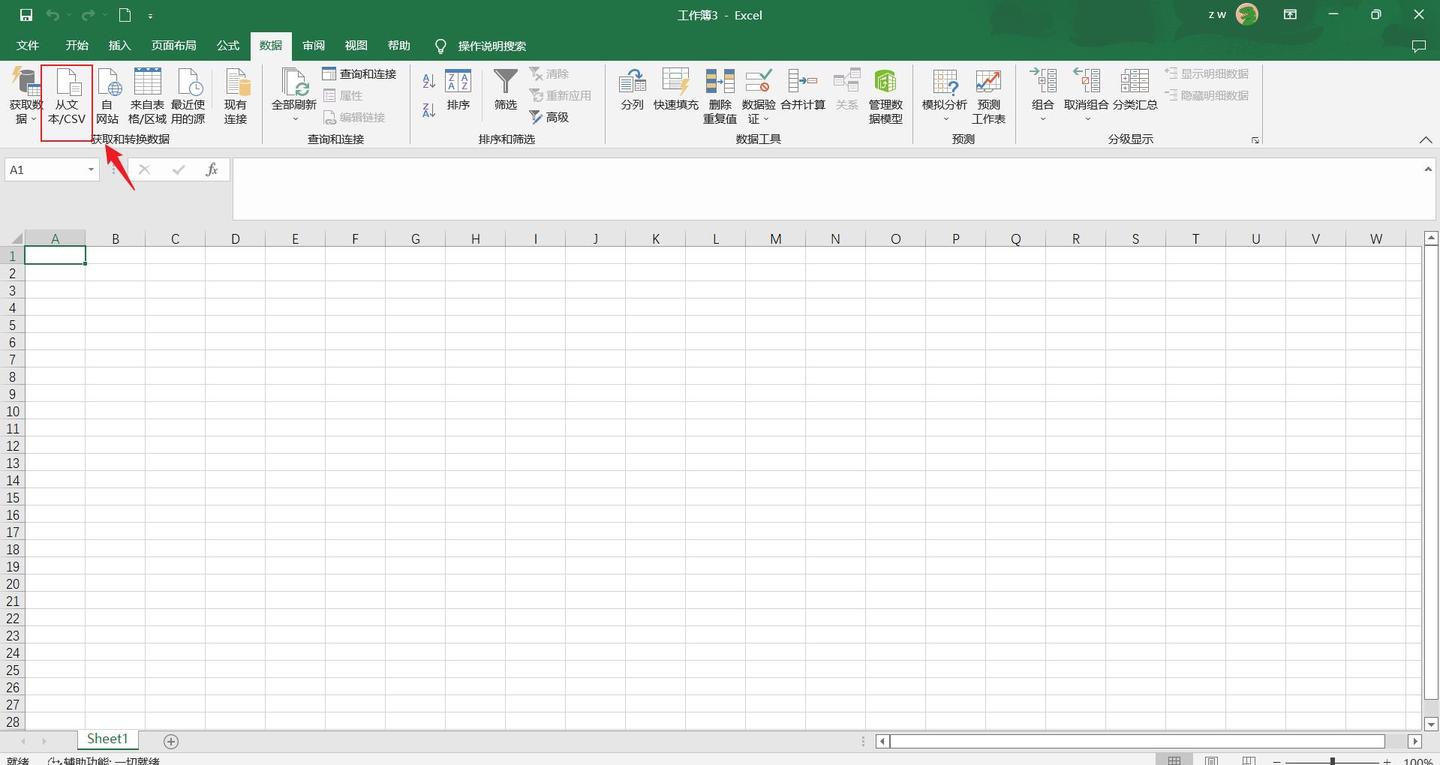Open the 文件 menu

(27, 45)
